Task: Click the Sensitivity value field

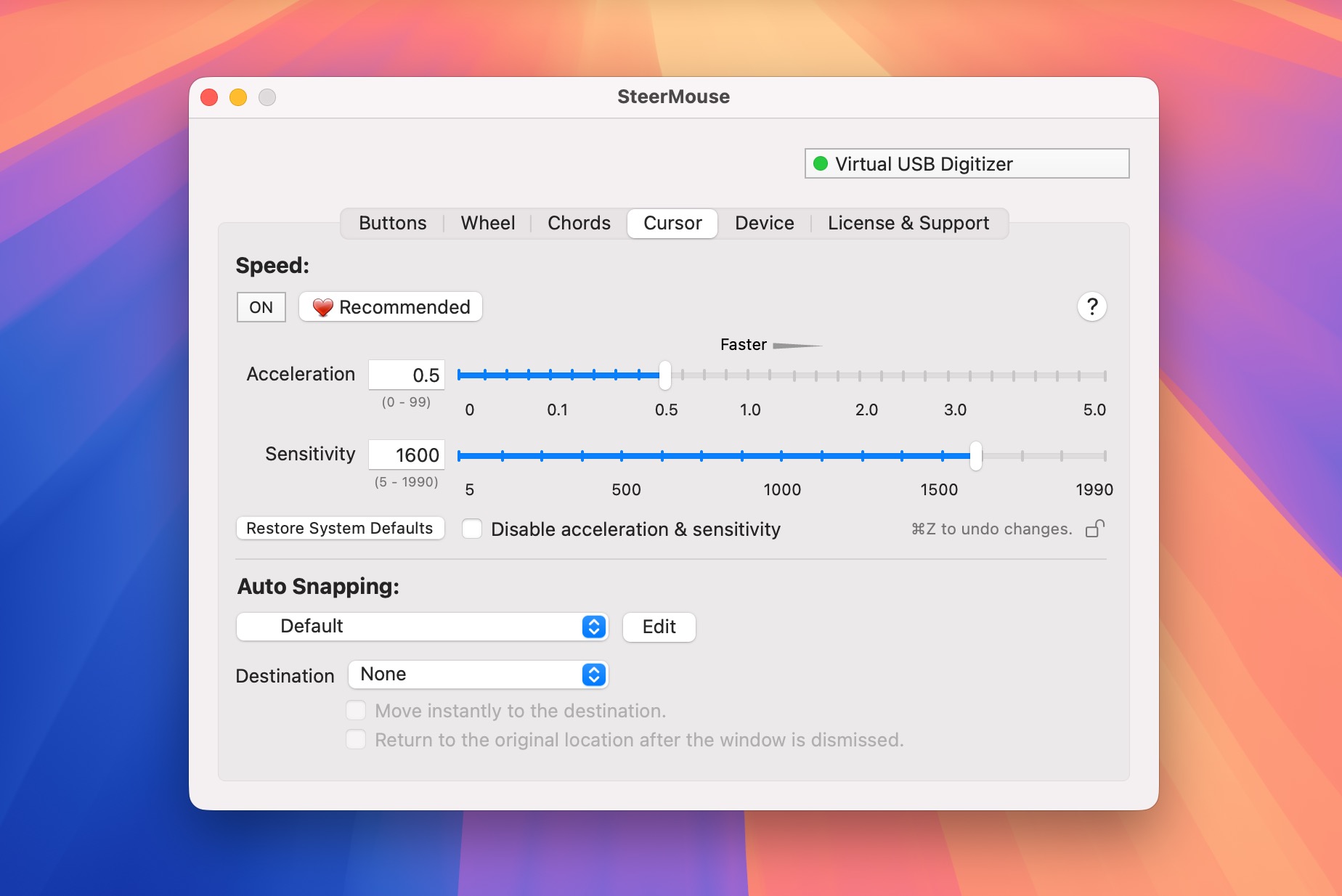Action: [407, 455]
